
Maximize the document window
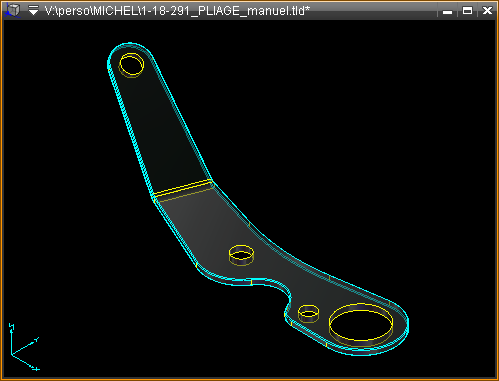(x=467, y=11)
